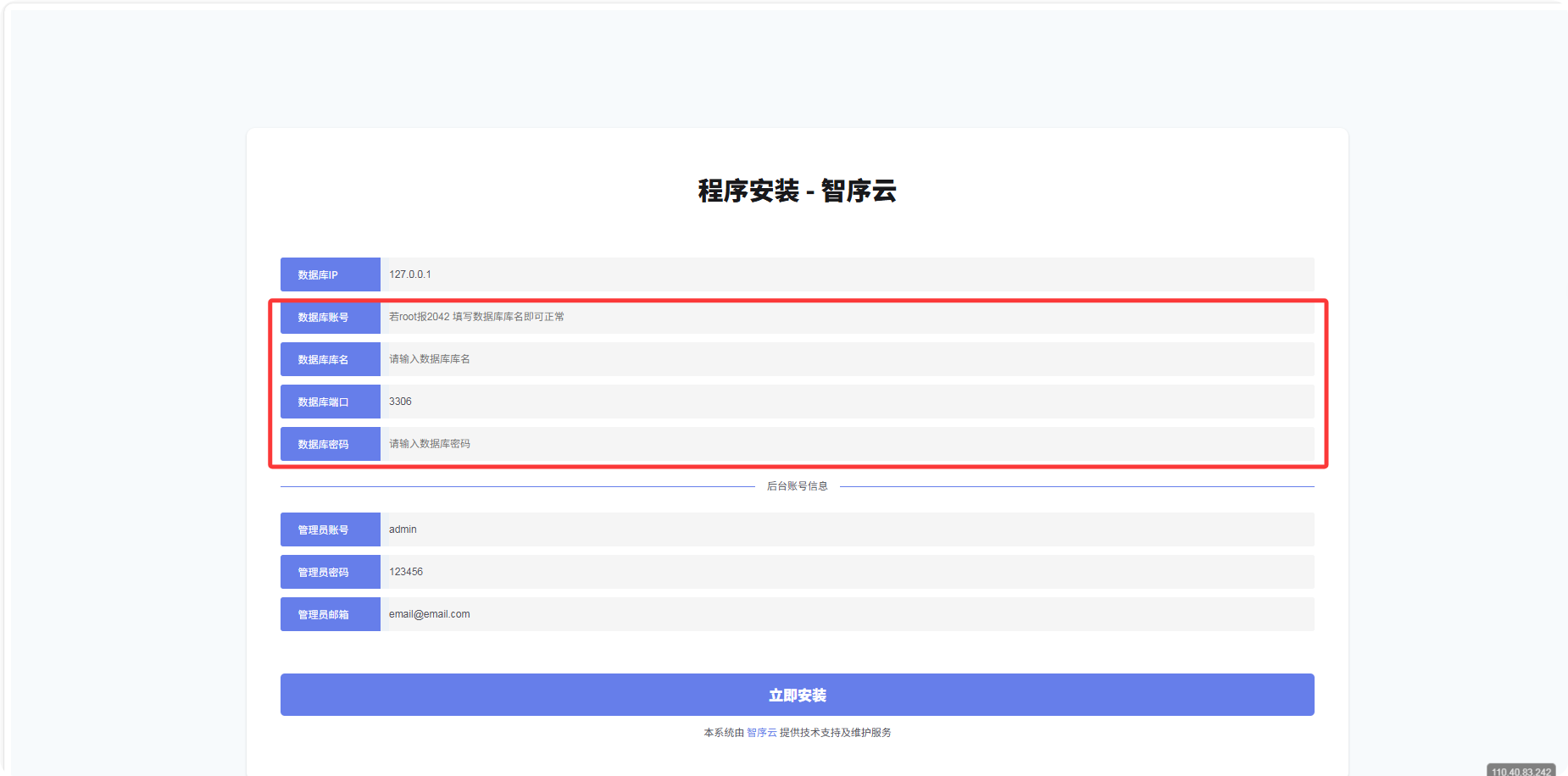Screen dimensions: 1568x776
Task: Click the blue 管理员账号 label
Action: tap(330, 529)
